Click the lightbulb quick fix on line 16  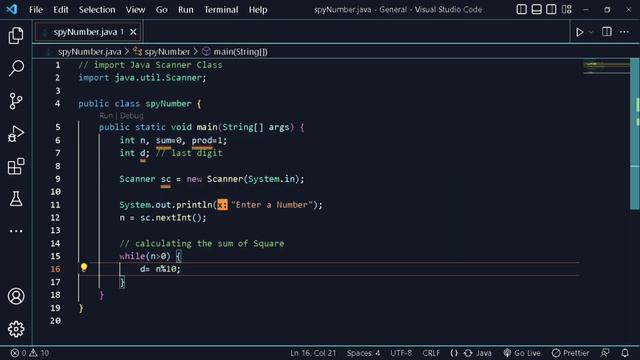[x=84, y=268]
